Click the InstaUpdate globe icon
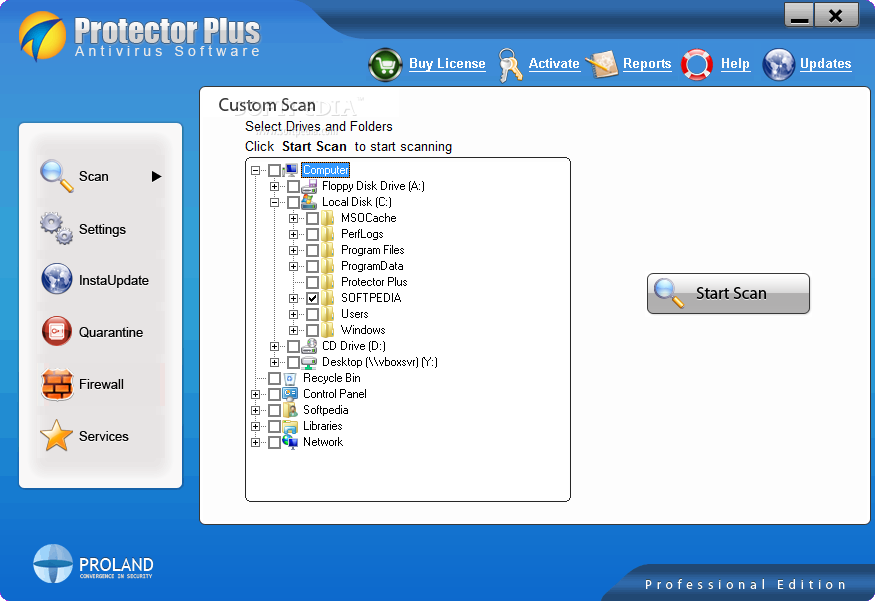The image size is (875, 601). tap(56, 279)
